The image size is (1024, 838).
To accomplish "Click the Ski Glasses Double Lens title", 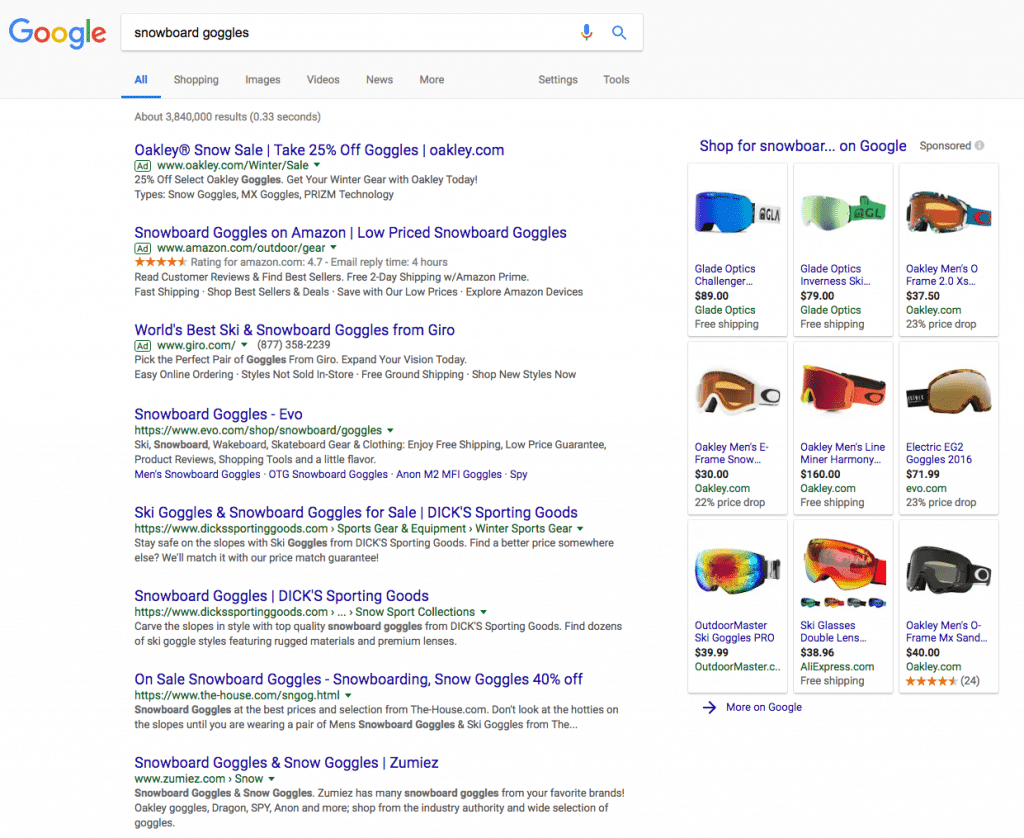I will [833, 632].
